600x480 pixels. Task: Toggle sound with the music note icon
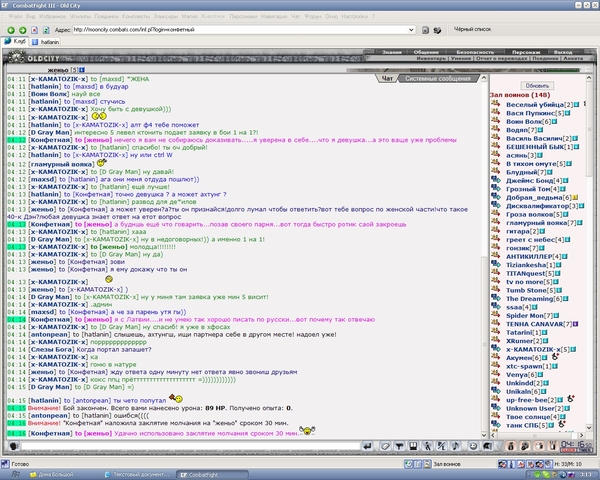(x=455, y=446)
